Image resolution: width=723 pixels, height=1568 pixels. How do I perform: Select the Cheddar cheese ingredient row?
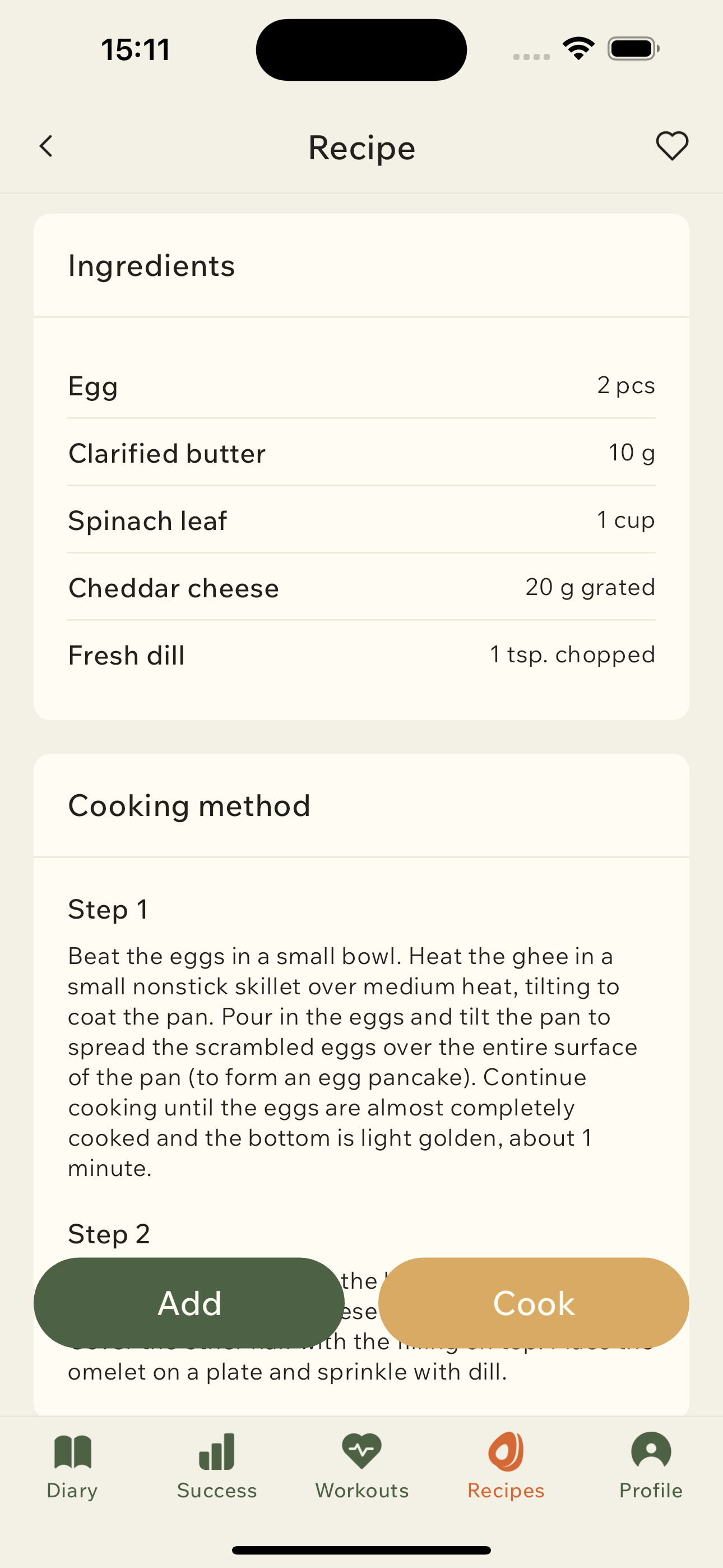pos(361,587)
